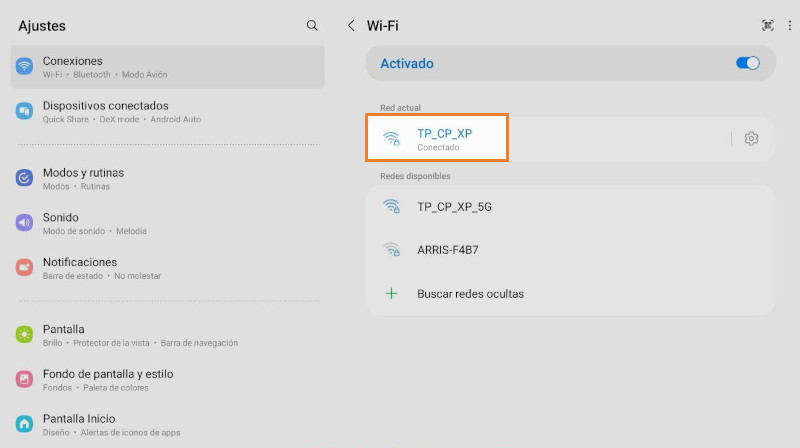Select Buscar redes ocultas
The image size is (800, 448).
pos(470,294)
